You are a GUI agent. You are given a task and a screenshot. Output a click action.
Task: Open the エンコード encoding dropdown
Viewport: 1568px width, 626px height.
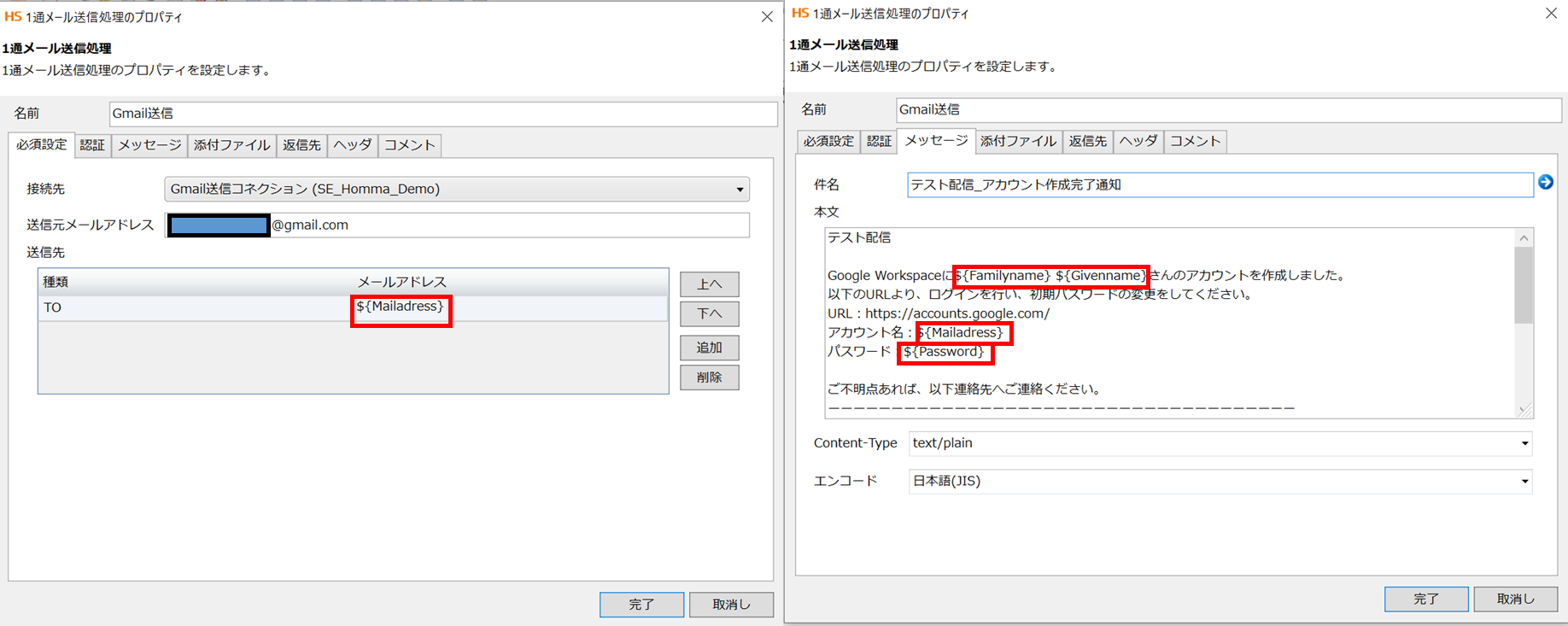click(x=1220, y=482)
